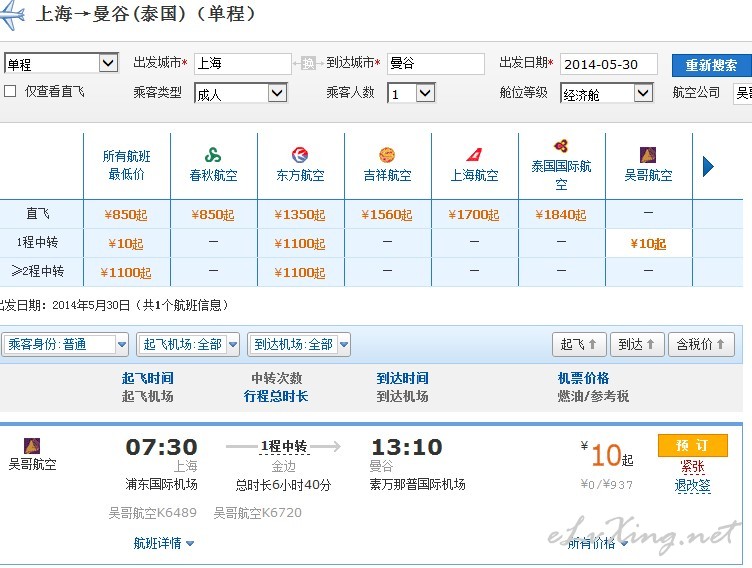
Task: Sort results by 含税价 button
Action: [x=701, y=344]
